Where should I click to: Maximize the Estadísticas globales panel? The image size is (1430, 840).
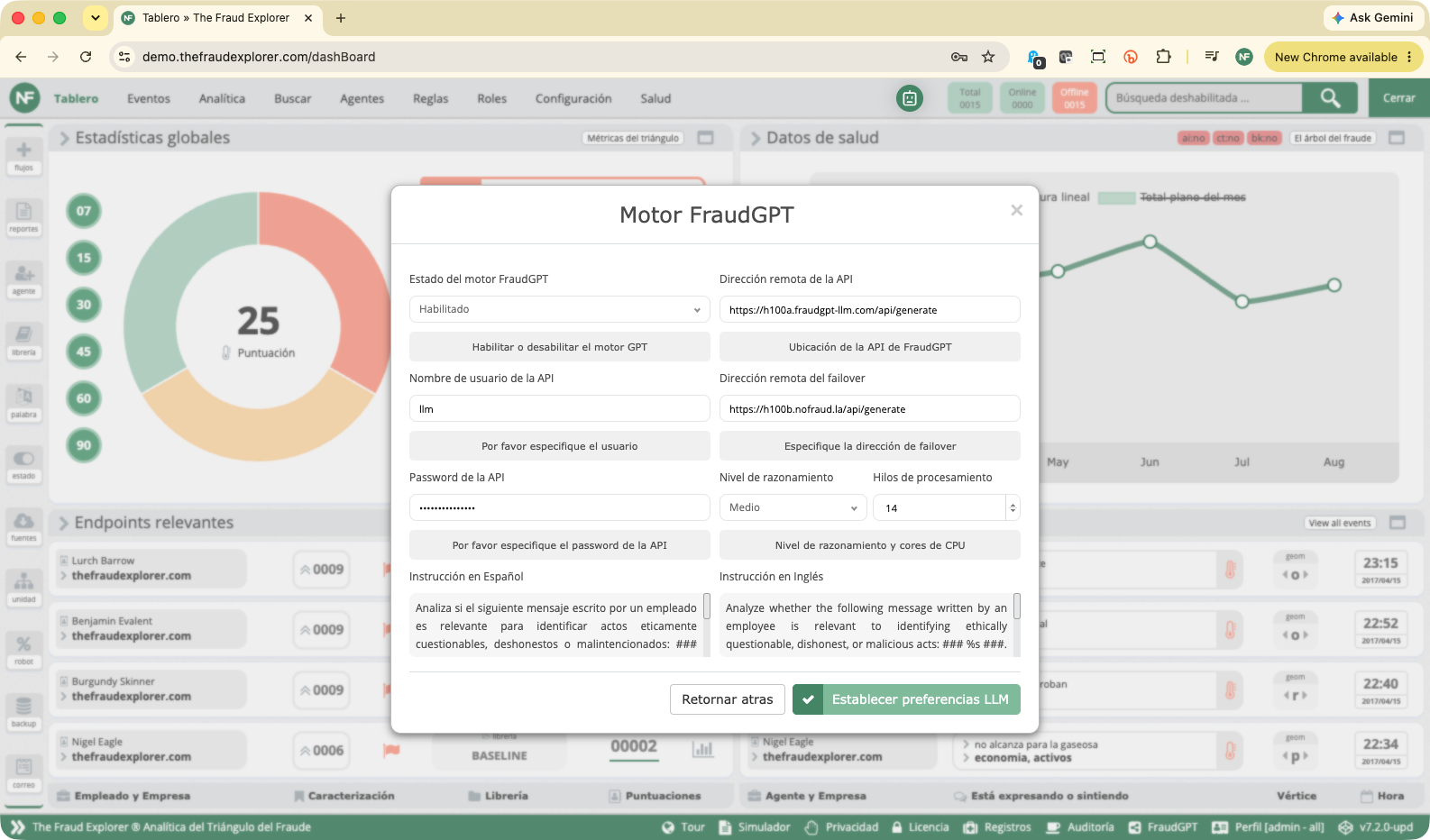tap(706, 138)
